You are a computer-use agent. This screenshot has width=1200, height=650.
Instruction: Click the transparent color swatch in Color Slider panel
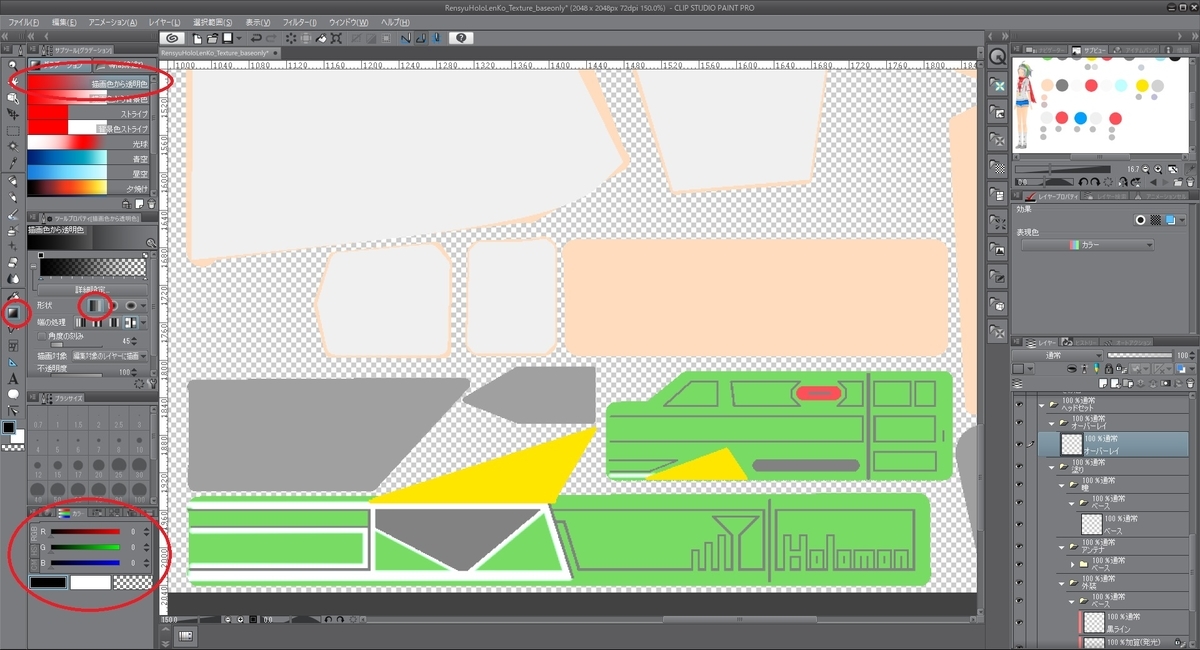coord(133,583)
